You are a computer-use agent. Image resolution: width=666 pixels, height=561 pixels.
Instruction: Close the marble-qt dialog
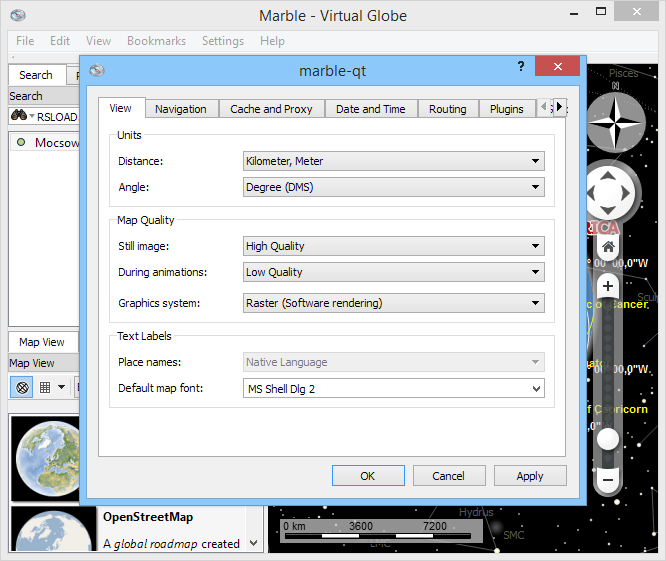[558, 66]
